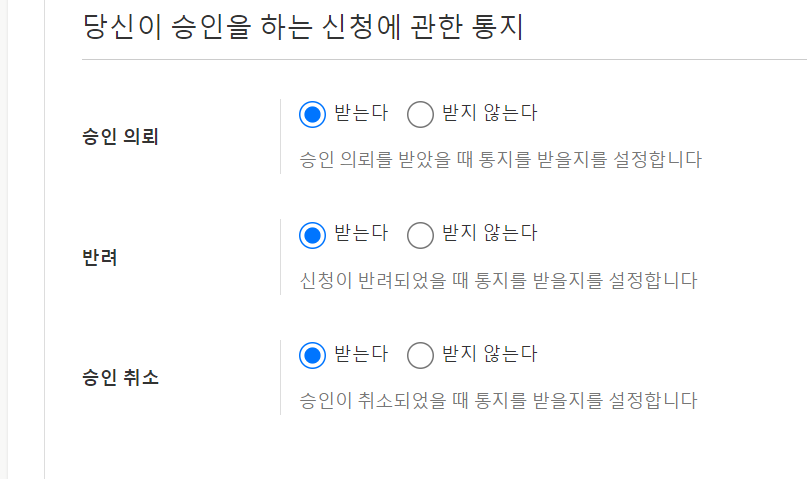Select '받는다' radio button for 승인 의뢰
The image size is (807, 479).
pos(313,114)
